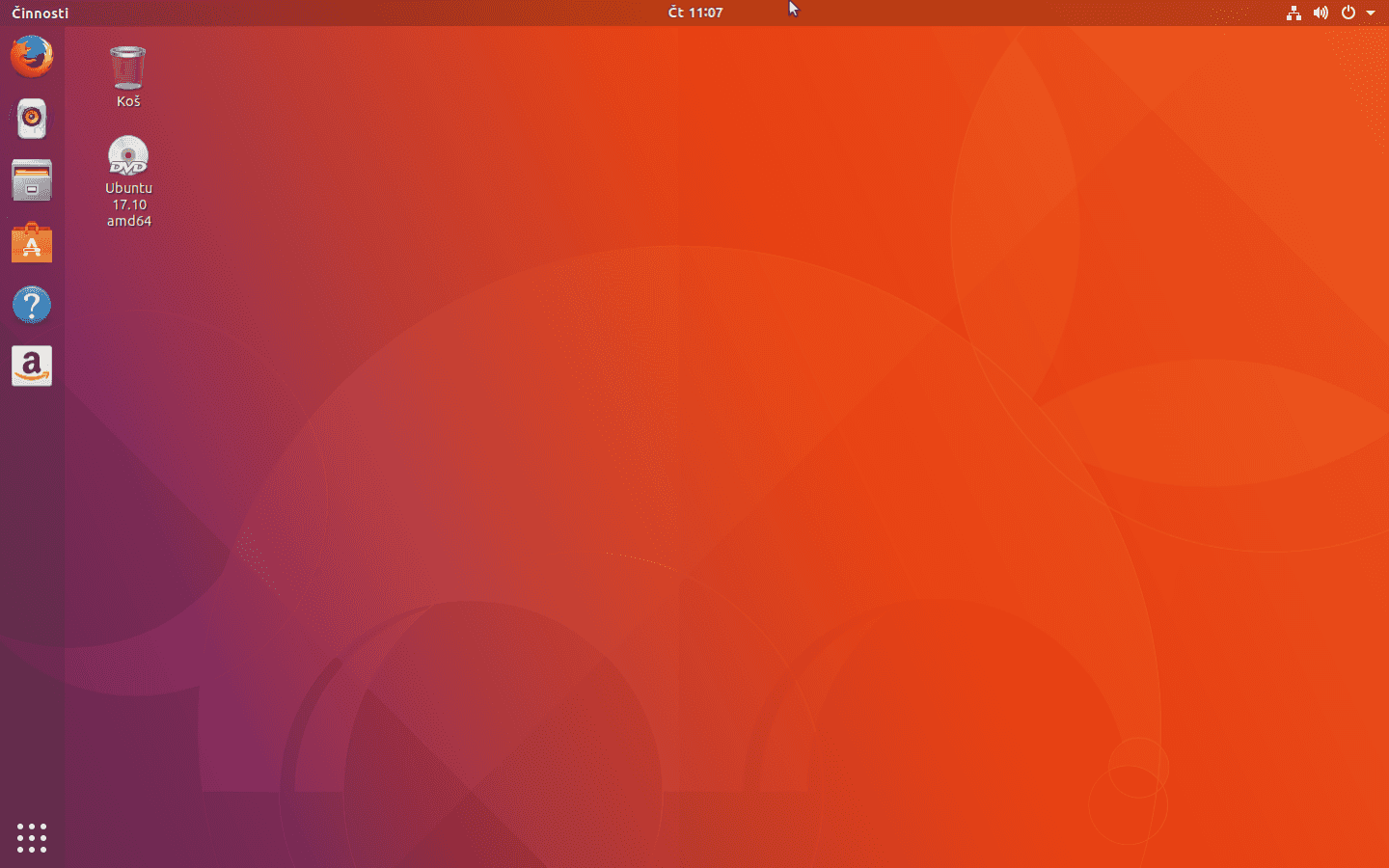Click the system tray status cluster
The width and height of the screenshot is (1389, 868).
tap(1331, 13)
